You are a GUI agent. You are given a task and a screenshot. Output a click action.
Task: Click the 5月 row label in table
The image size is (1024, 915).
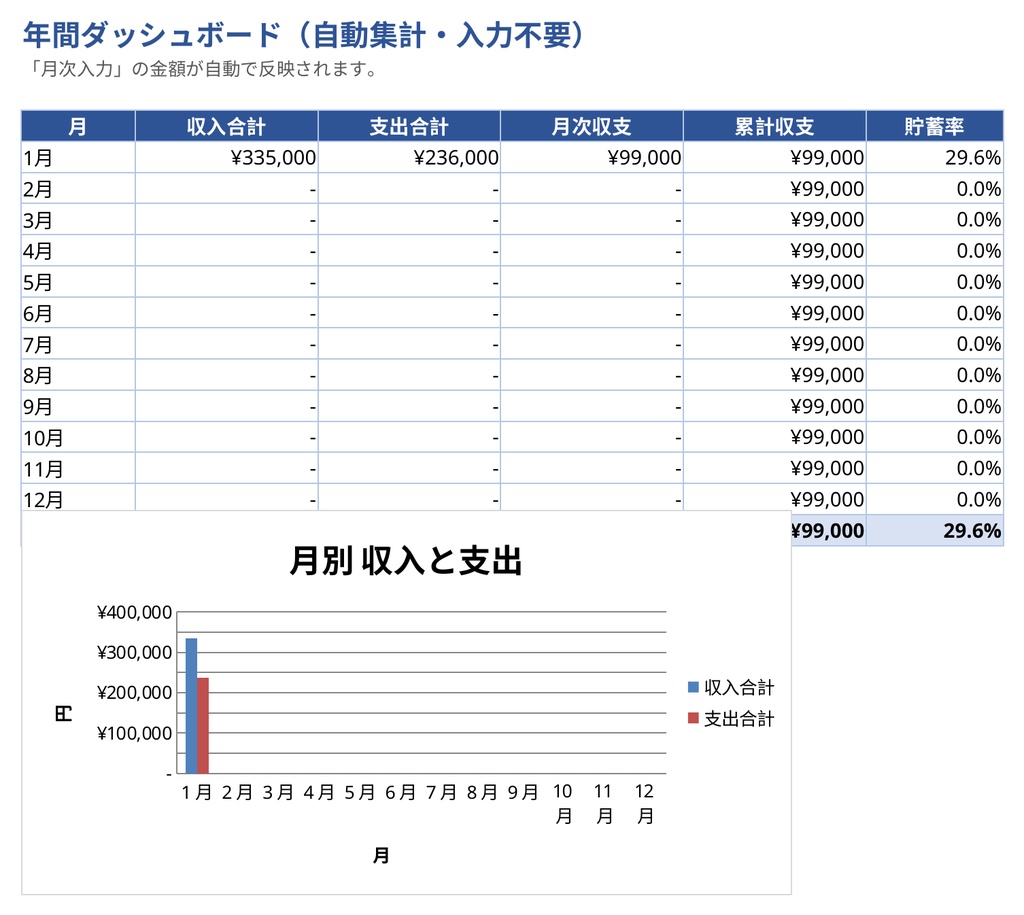(x=78, y=282)
